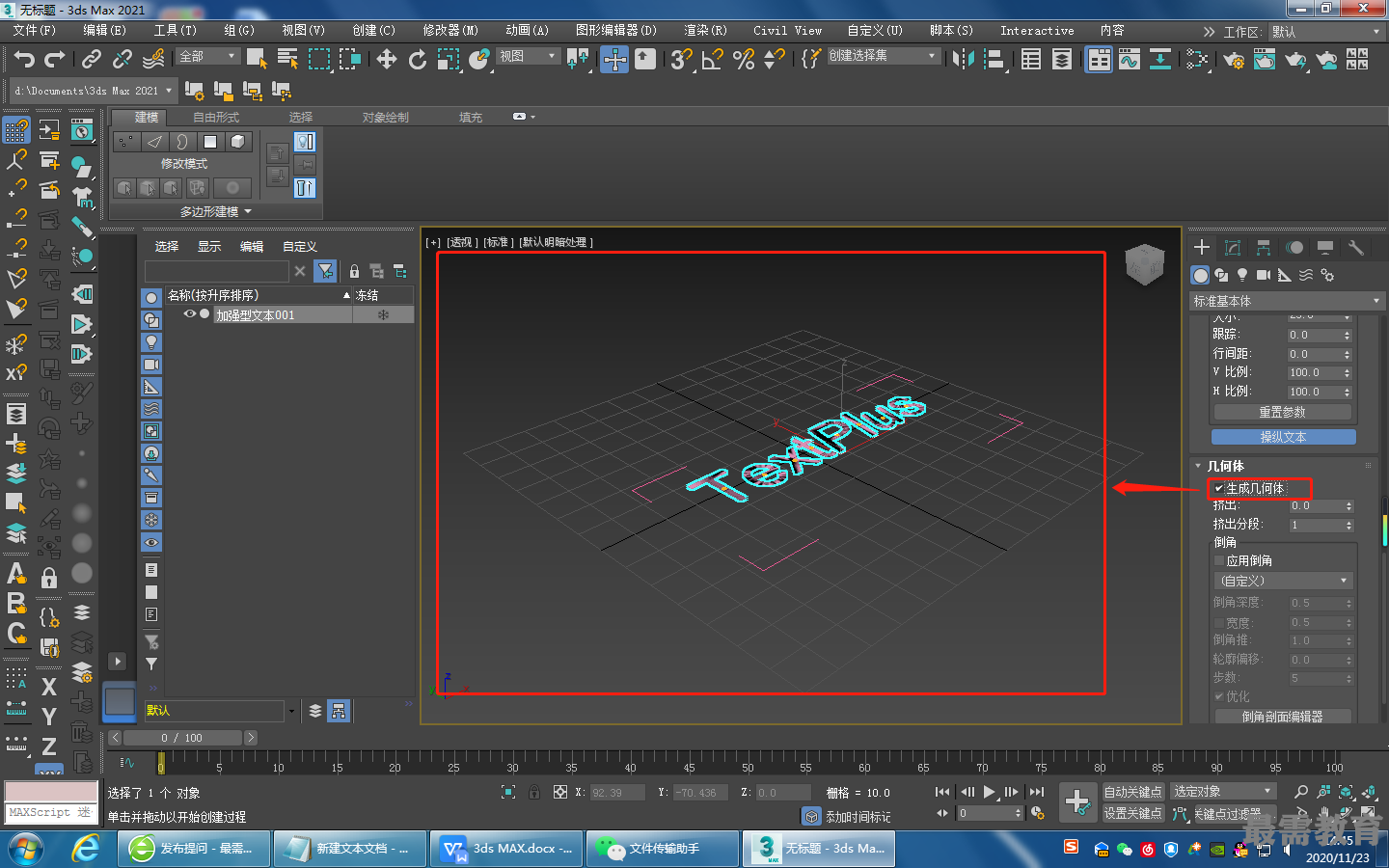Click the 自动关键点 Auto Key toggle
This screenshot has height=868, width=1389.
pos(1133,792)
